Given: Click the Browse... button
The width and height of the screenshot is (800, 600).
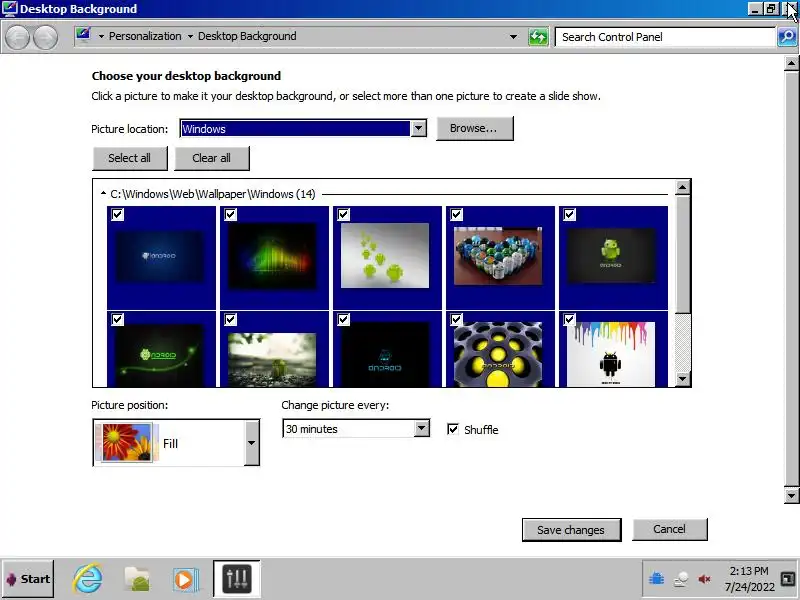Looking at the screenshot, I should pos(474,128).
